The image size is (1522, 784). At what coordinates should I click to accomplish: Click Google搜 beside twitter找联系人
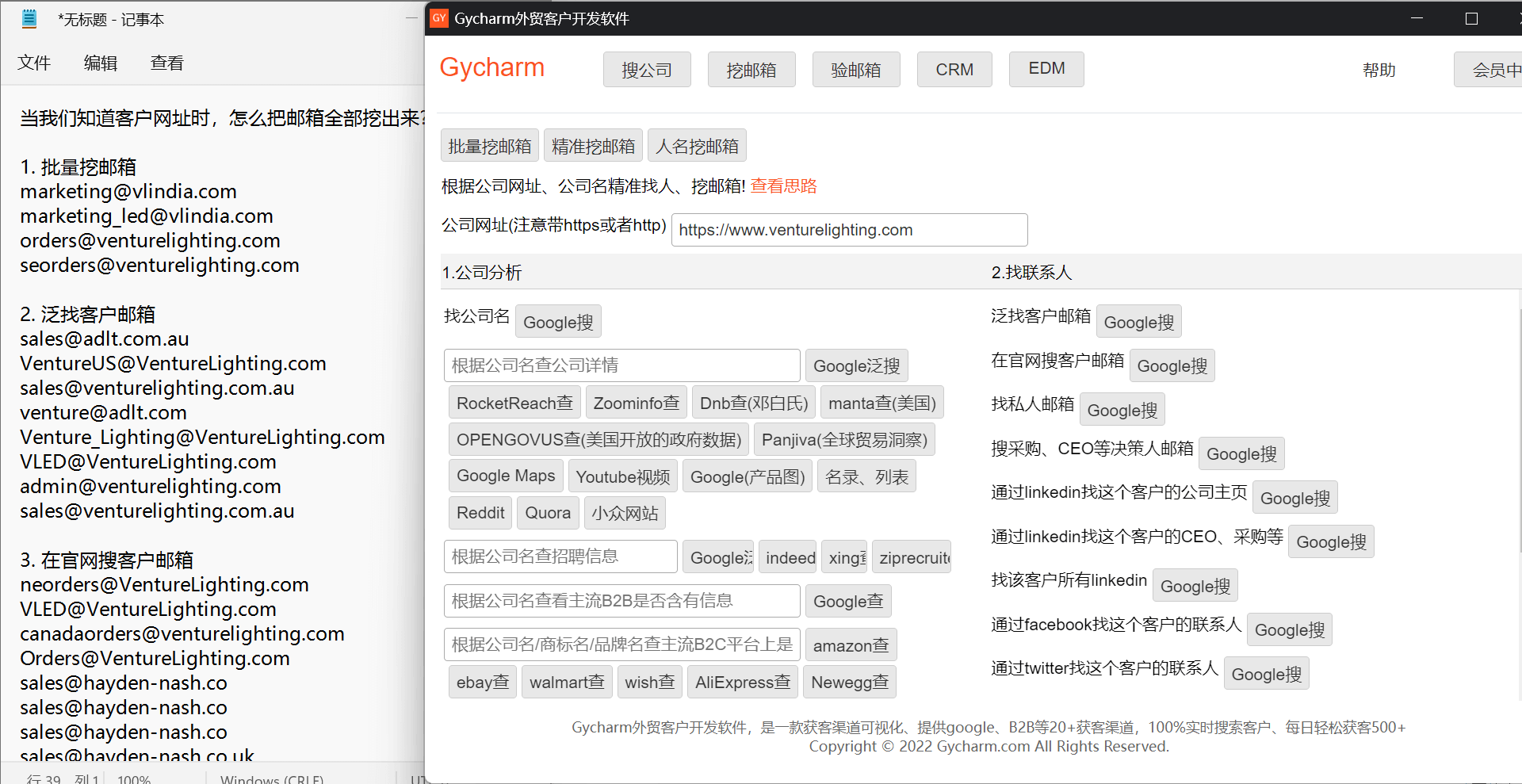click(x=1267, y=674)
